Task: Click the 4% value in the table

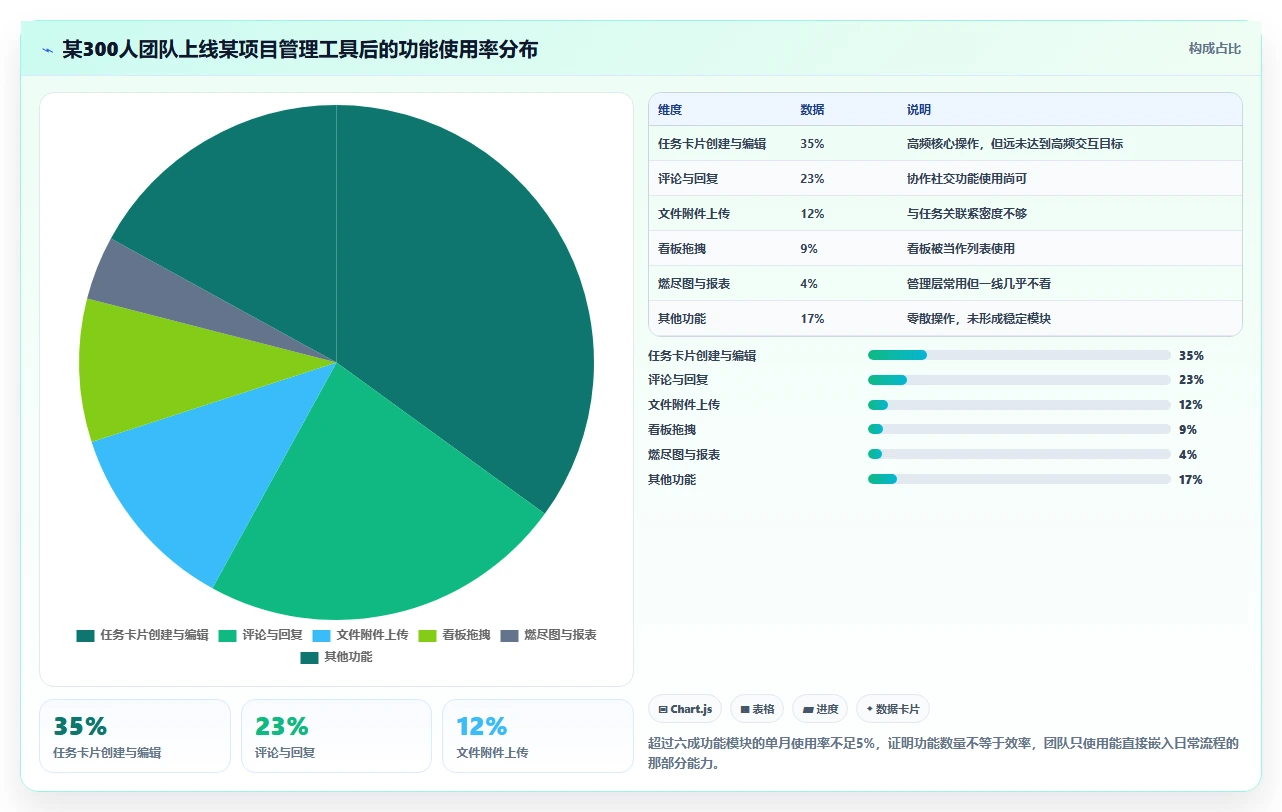Action: click(809, 284)
